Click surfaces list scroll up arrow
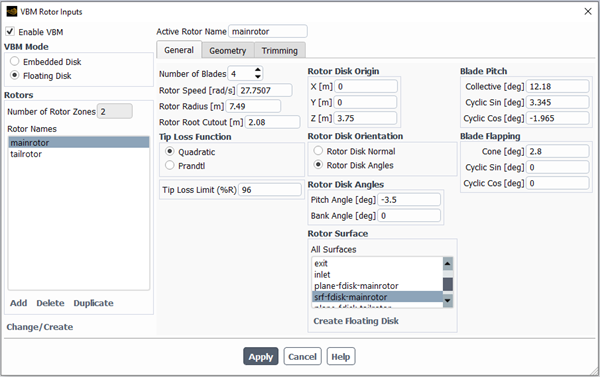Screen dimensions: 600x377 pos(448,263)
